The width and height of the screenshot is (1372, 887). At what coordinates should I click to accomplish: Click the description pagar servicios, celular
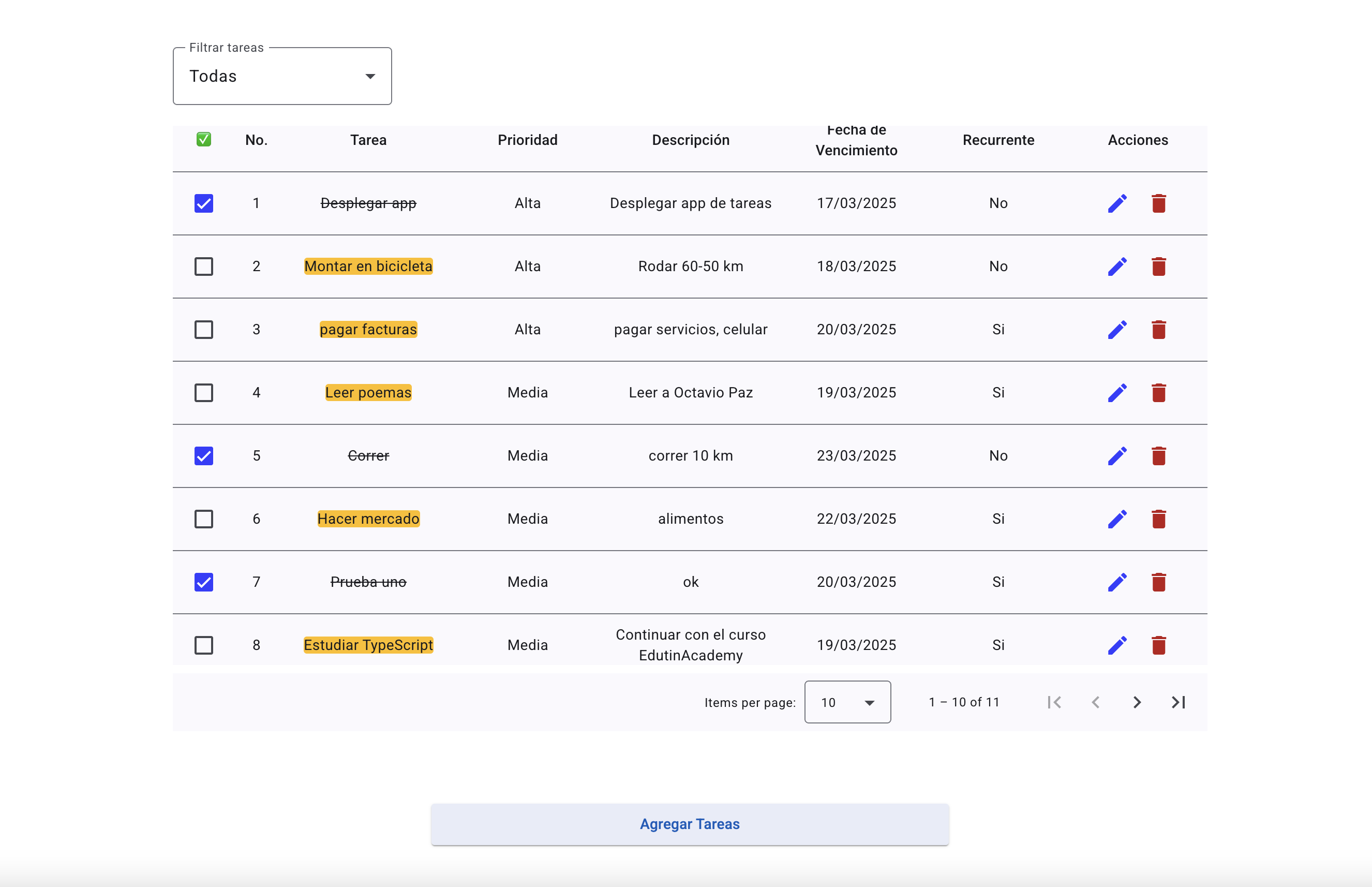coord(690,330)
